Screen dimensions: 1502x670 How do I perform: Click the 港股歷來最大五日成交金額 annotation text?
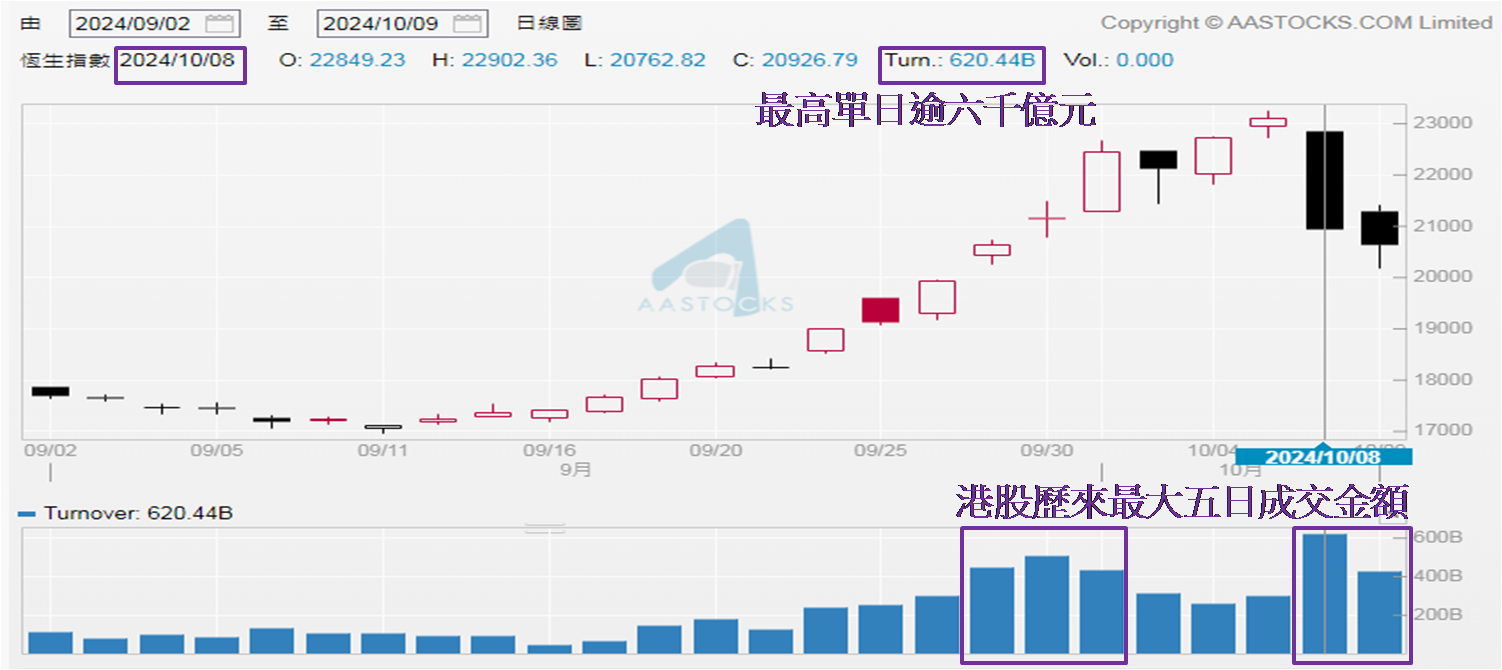tap(1182, 500)
